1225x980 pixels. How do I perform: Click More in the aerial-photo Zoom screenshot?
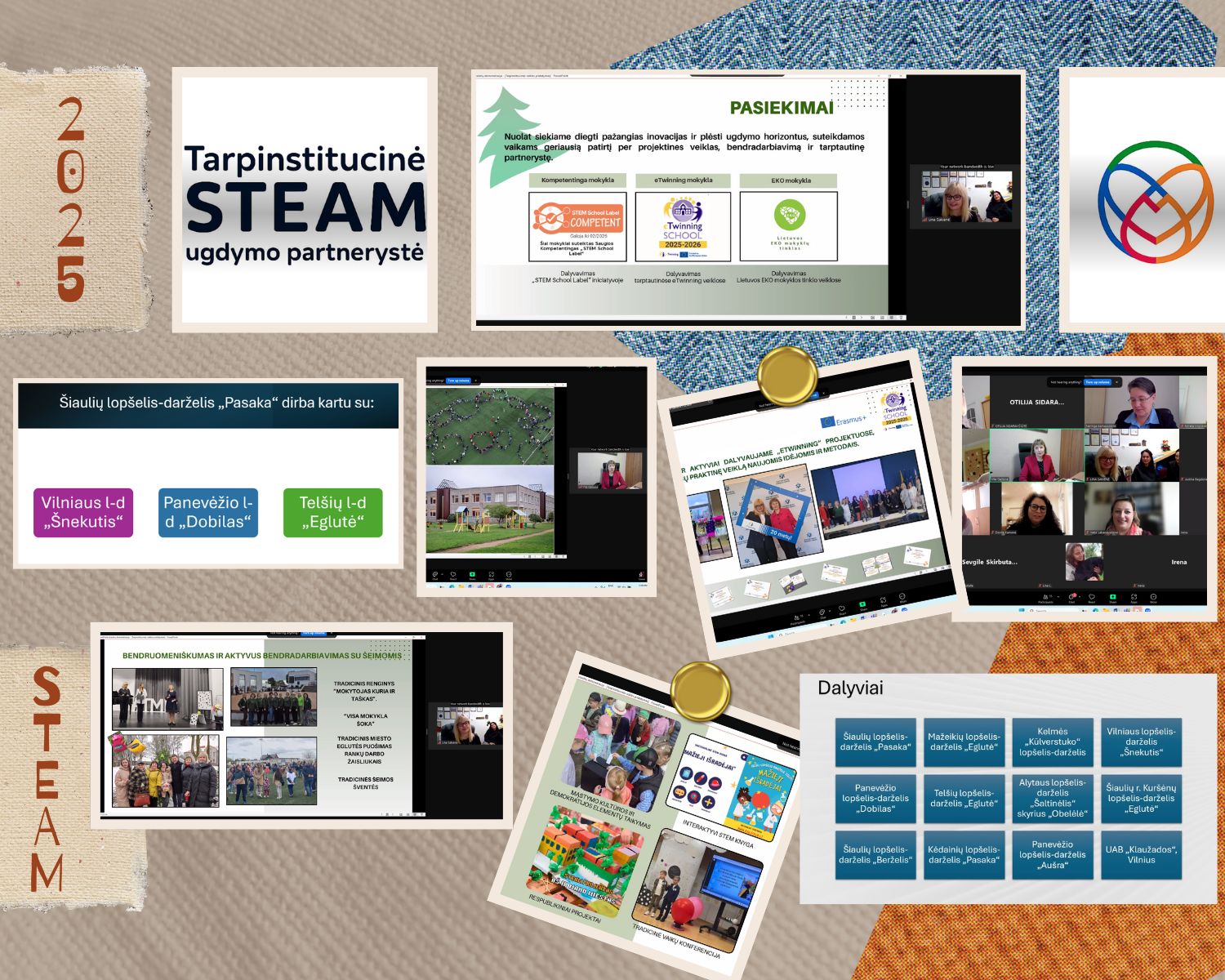tap(509, 576)
